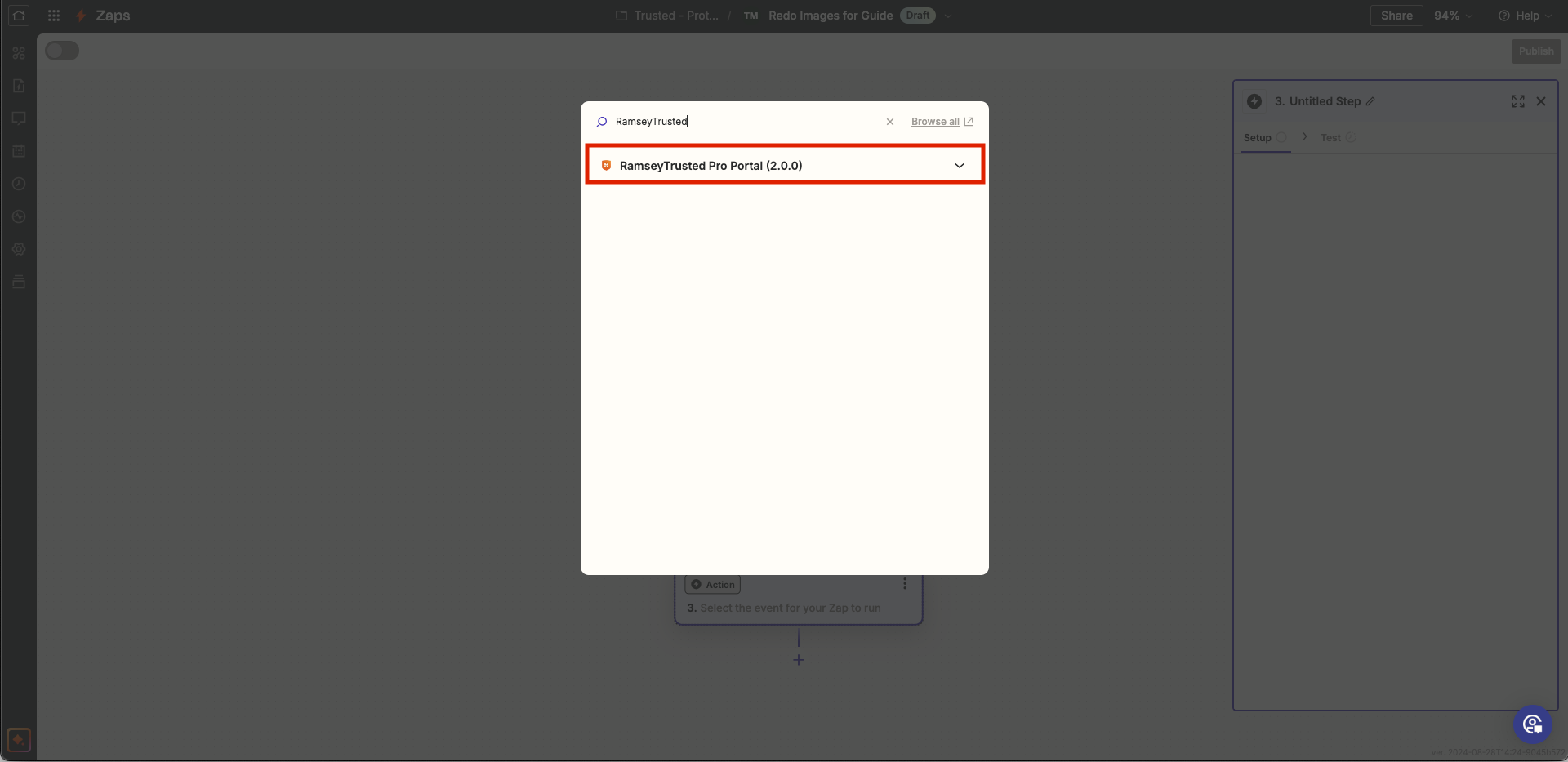This screenshot has height=762, width=1568.
Task: Click pencil icon to rename Untitled Step
Action: point(1370,101)
